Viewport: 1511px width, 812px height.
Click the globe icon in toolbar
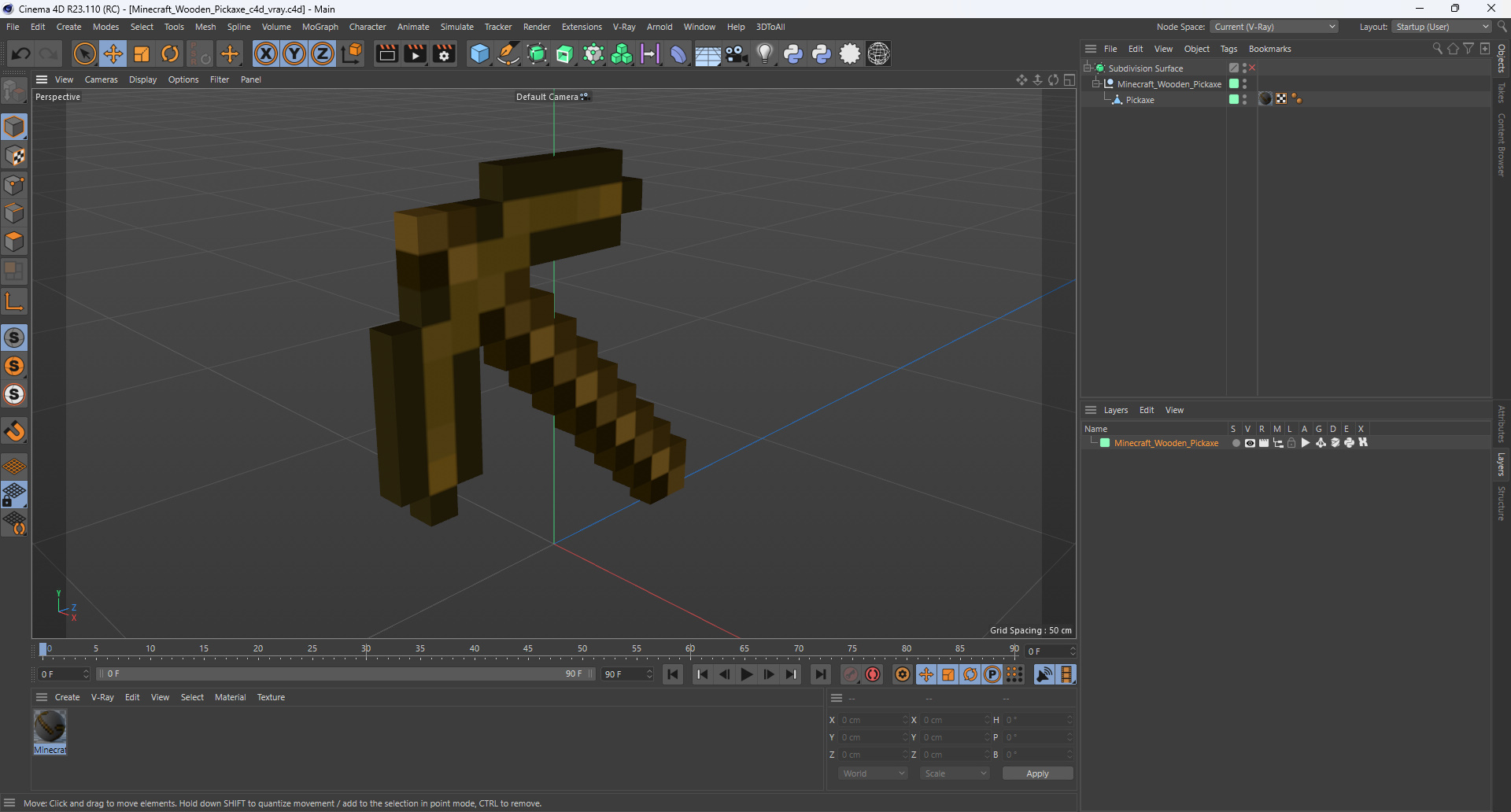[x=878, y=54]
